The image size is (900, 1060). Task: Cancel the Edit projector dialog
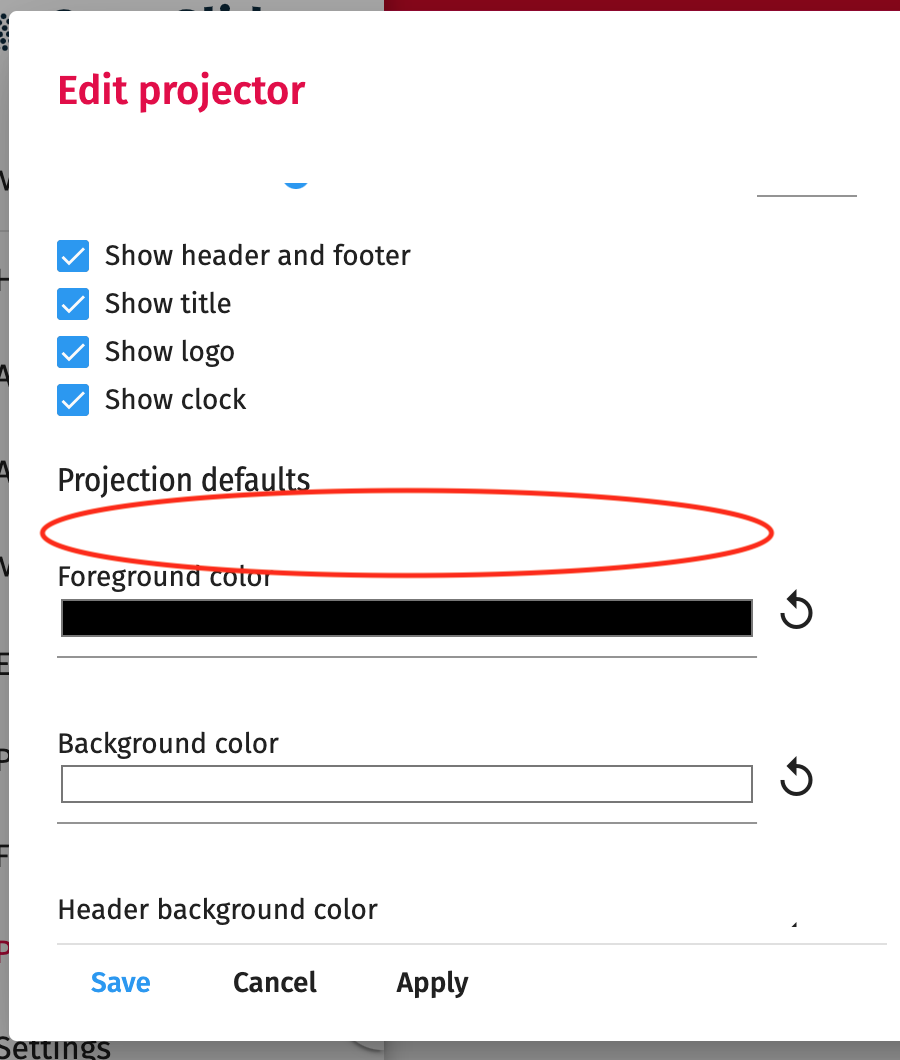[274, 983]
